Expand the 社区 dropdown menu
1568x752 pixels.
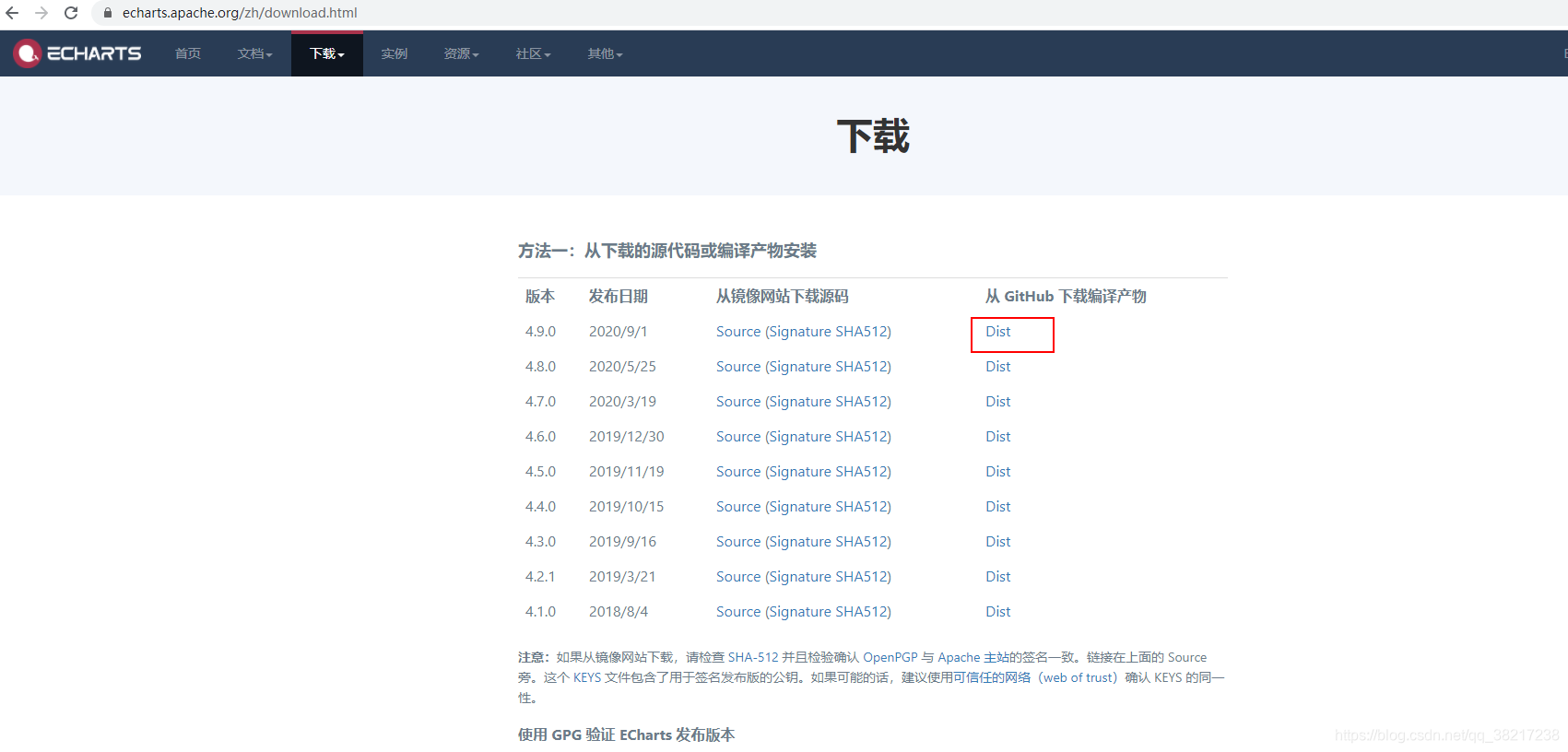(x=533, y=53)
